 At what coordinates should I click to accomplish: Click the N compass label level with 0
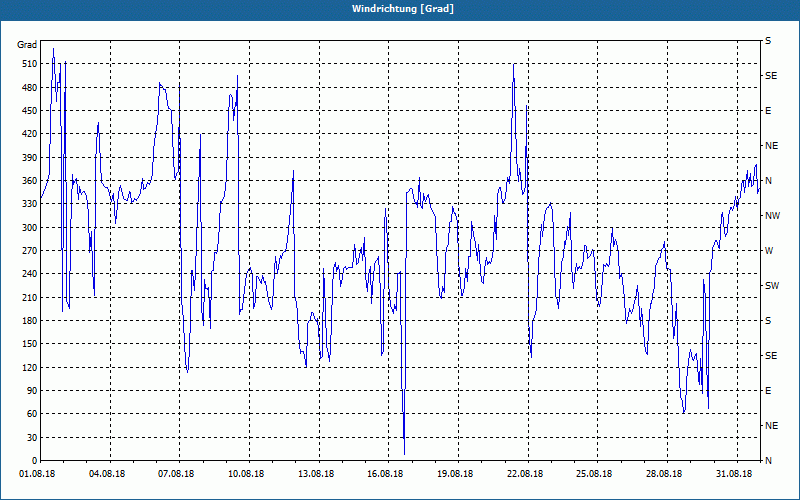(769, 460)
